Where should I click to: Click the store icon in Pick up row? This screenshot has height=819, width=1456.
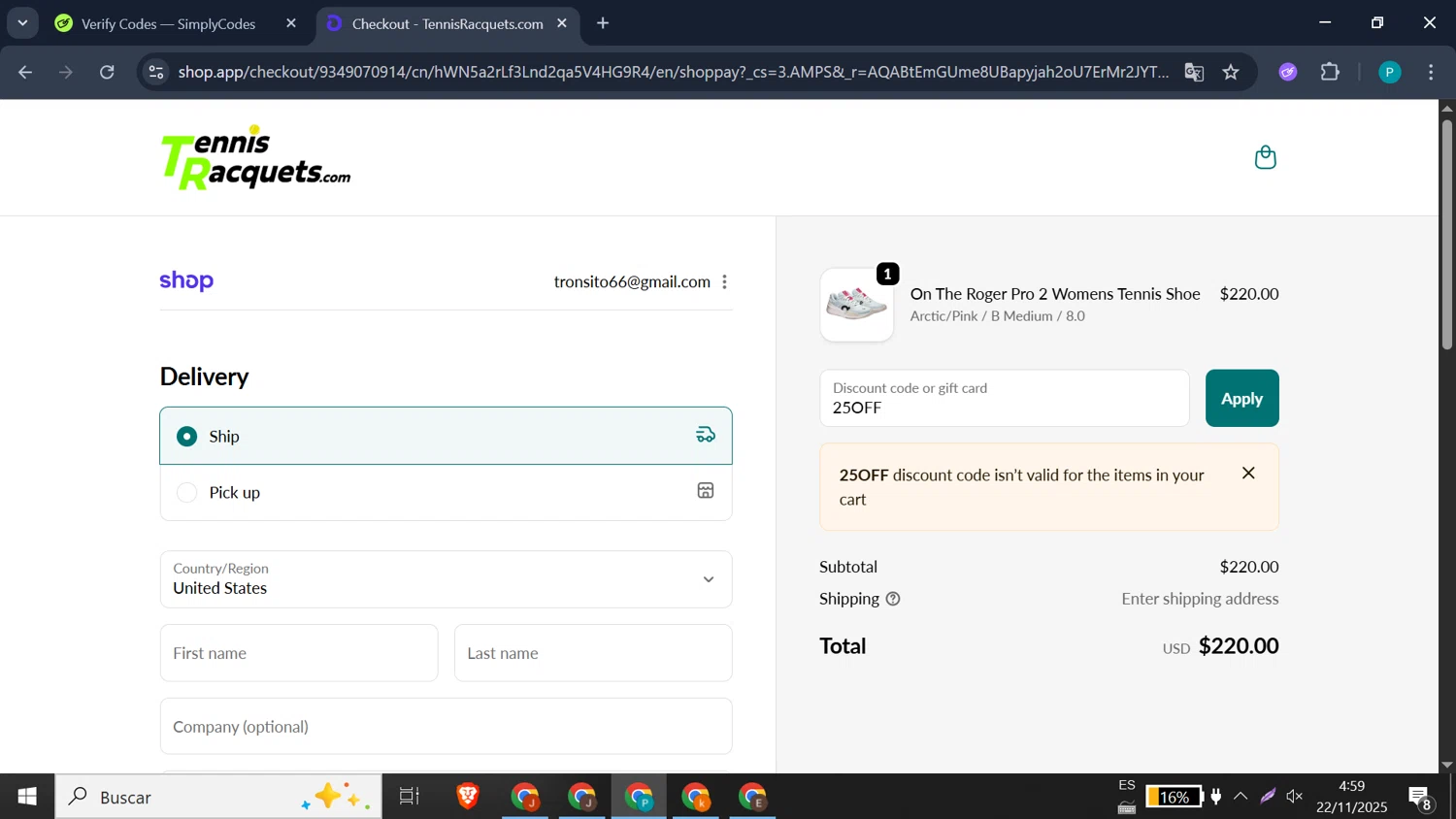pos(706,491)
